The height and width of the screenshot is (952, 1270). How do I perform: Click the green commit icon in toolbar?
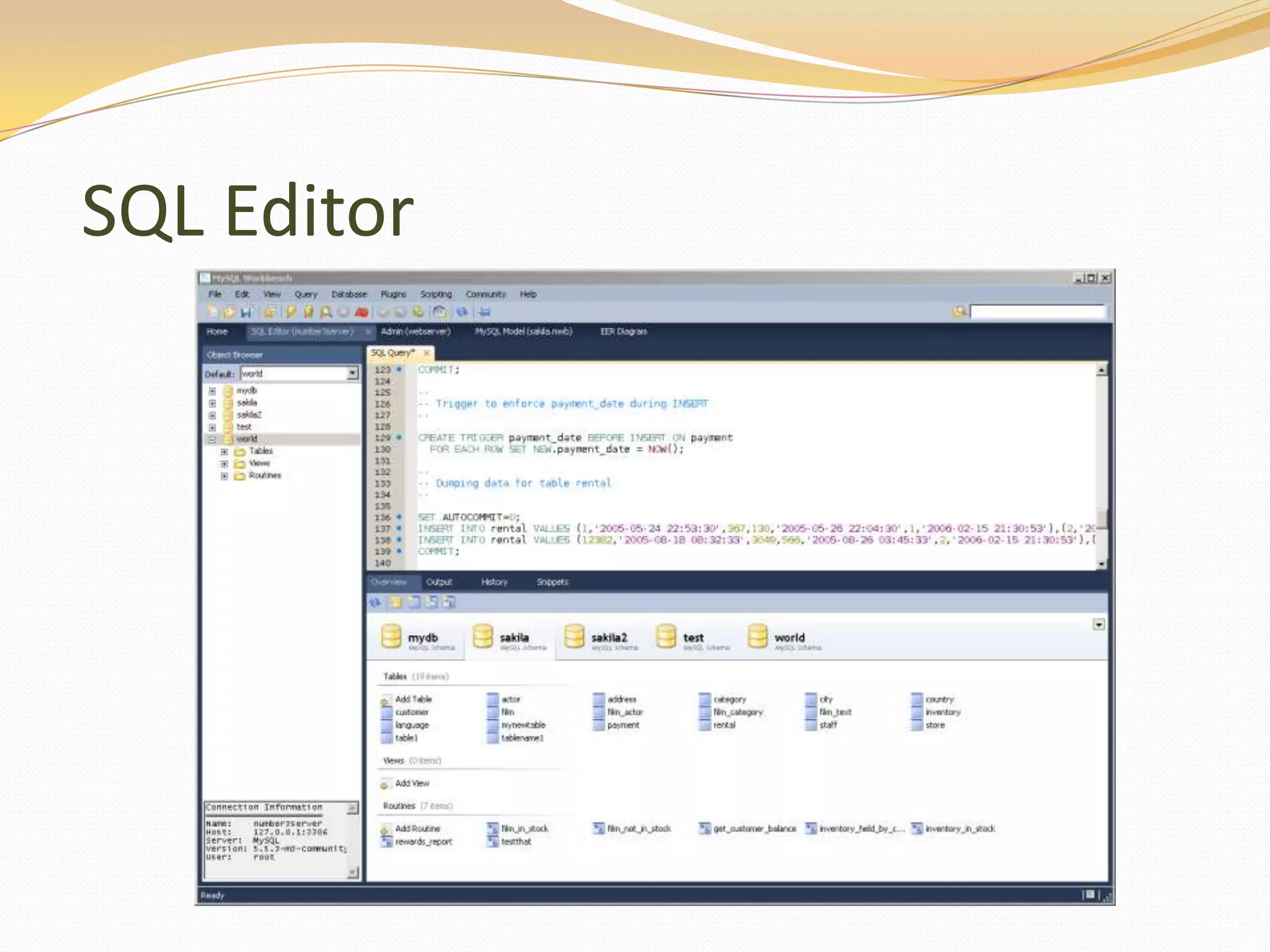[419, 312]
